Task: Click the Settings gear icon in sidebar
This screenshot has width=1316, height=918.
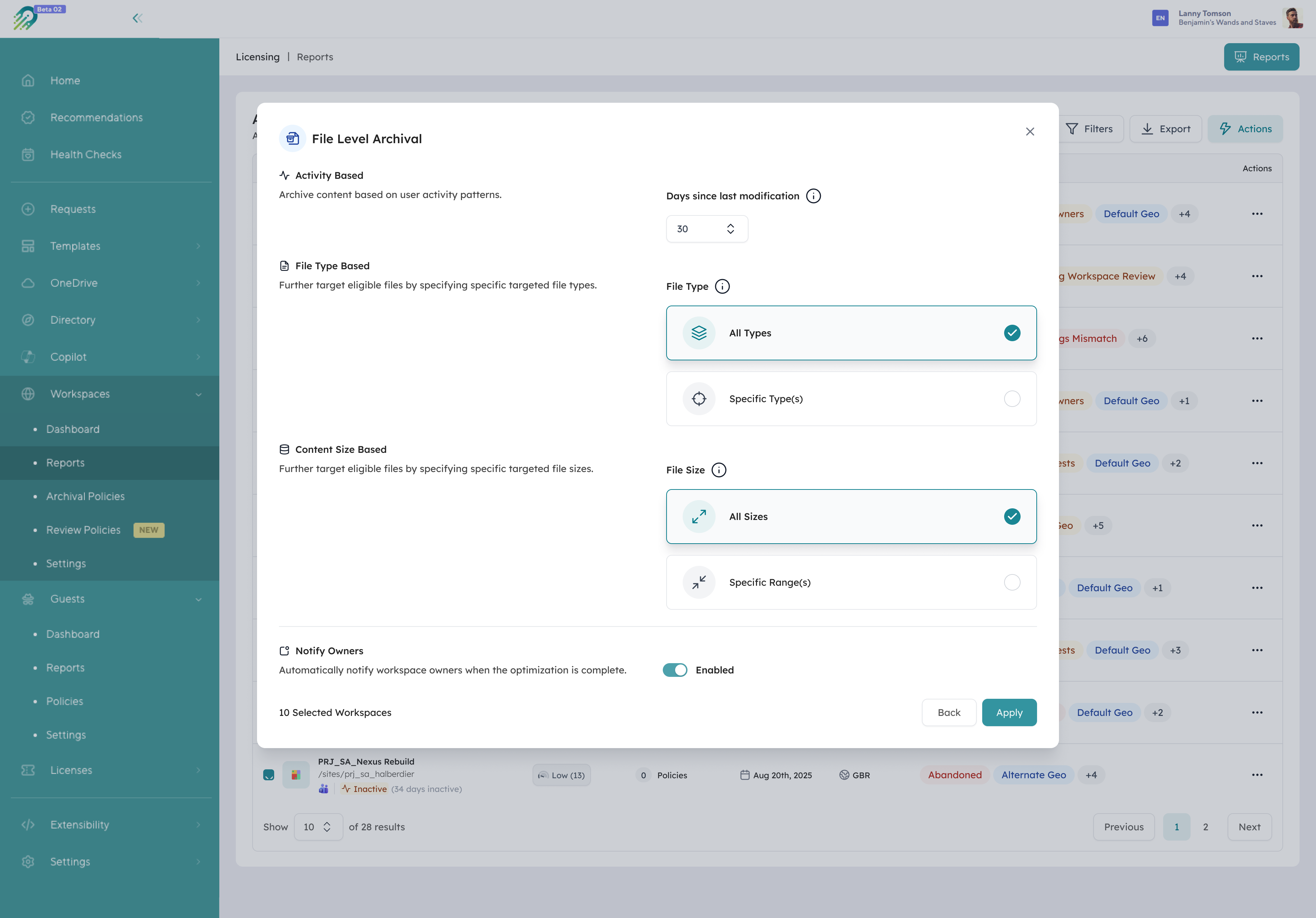Action: coord(28,862)
